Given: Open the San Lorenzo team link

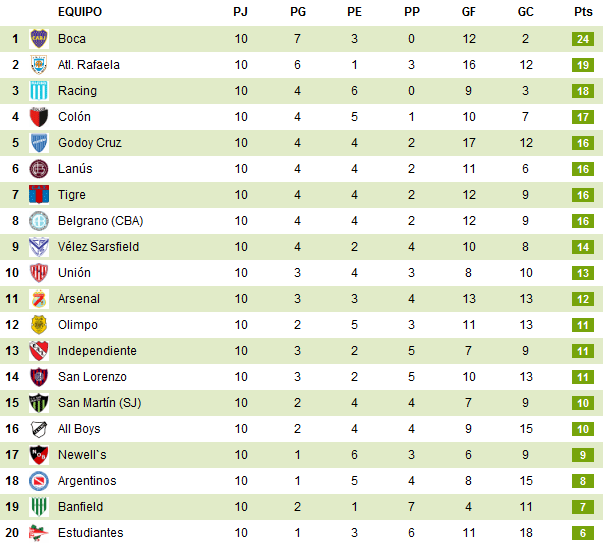Looking at the screenshot, I should 92,377.
